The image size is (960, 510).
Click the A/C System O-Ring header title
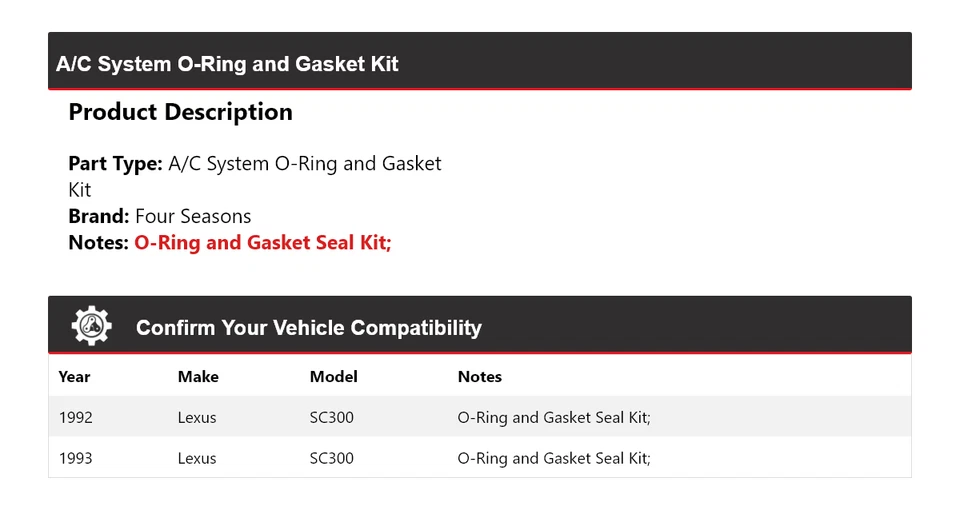coord(227,64)
